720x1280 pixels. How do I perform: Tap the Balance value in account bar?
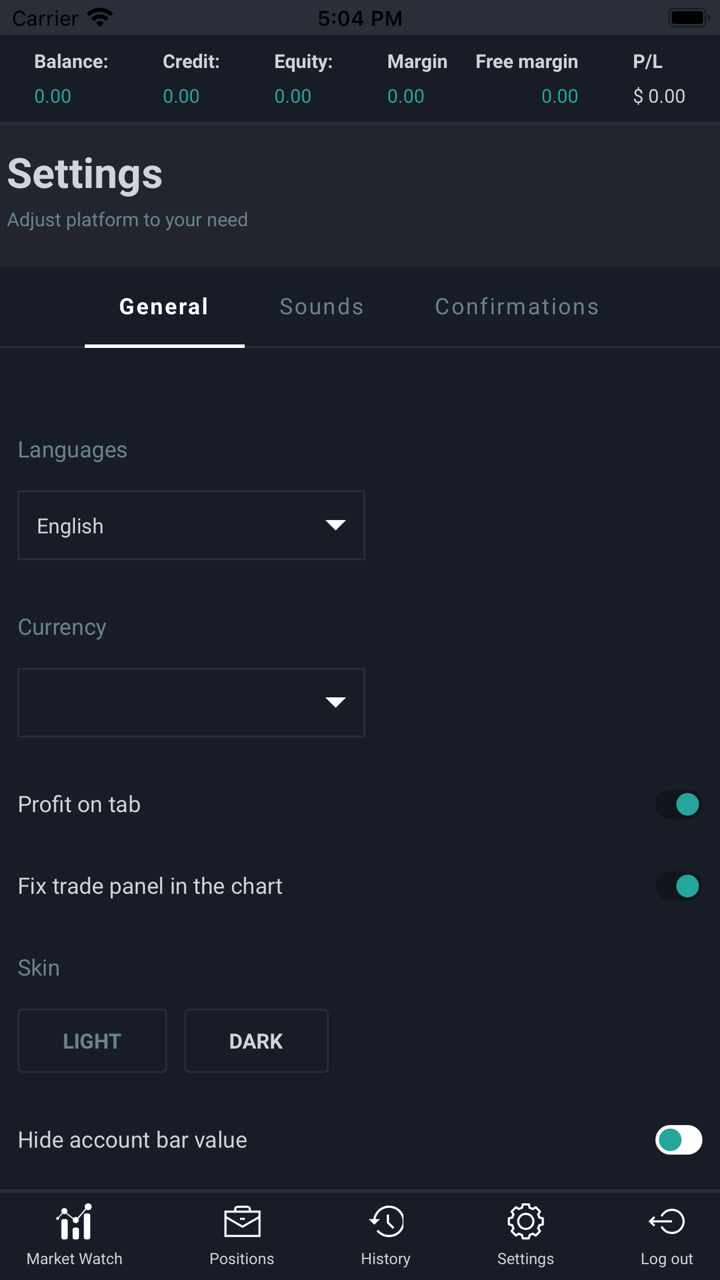coord(53,97)
